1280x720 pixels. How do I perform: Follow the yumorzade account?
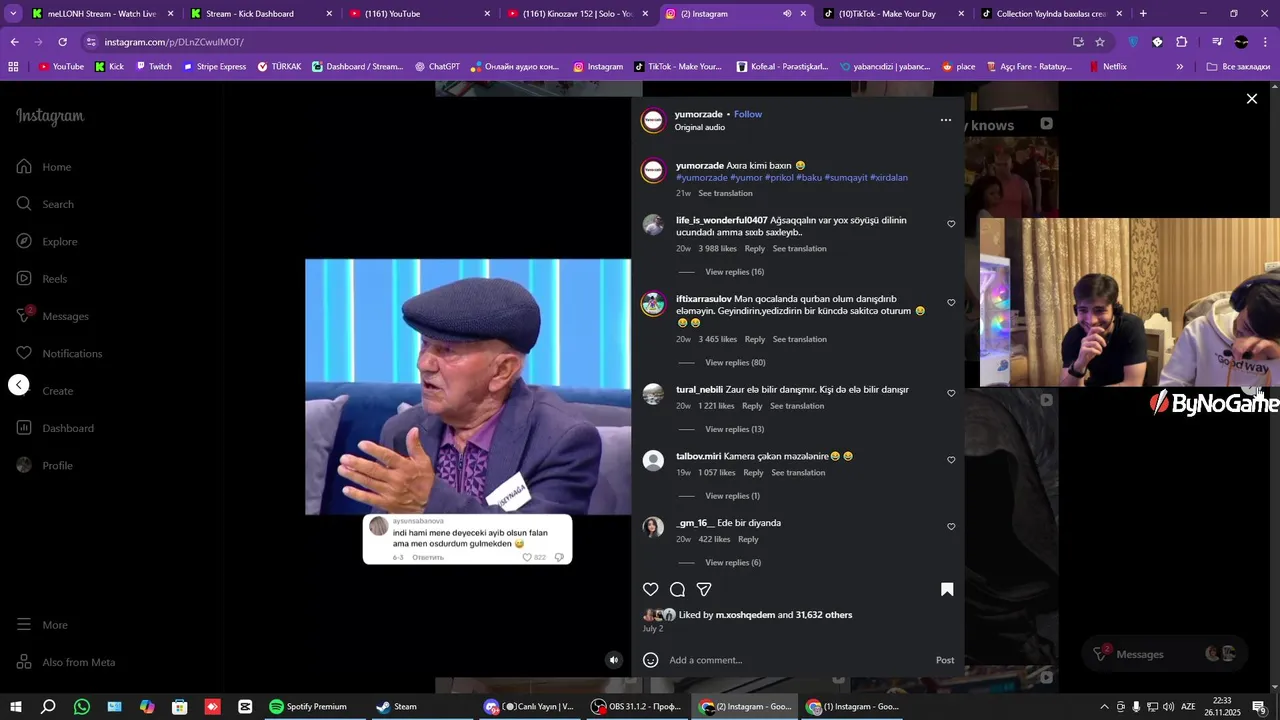pos(748,114)
